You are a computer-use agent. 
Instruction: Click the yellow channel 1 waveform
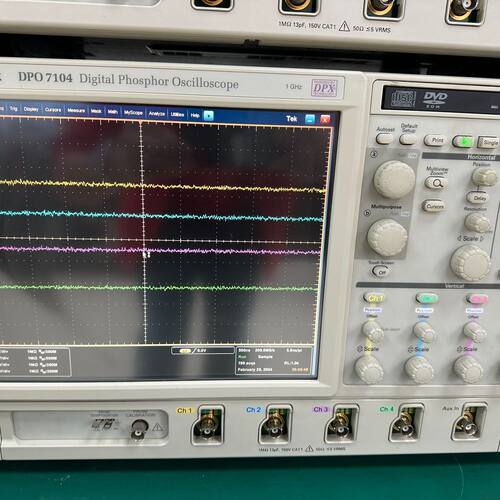pyautogui.click(x=163, y=186)
